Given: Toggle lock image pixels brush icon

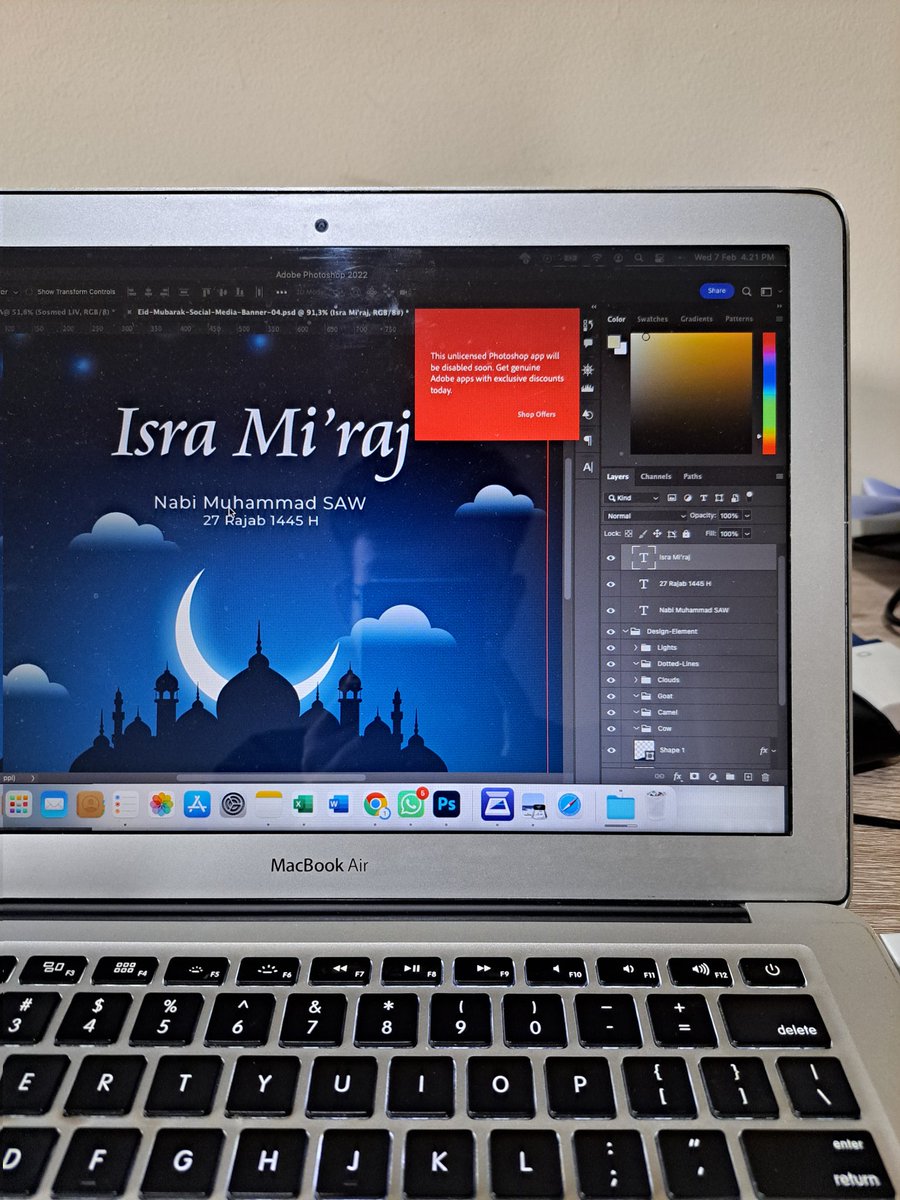Looking at the screenshot, I should point(643,533).
